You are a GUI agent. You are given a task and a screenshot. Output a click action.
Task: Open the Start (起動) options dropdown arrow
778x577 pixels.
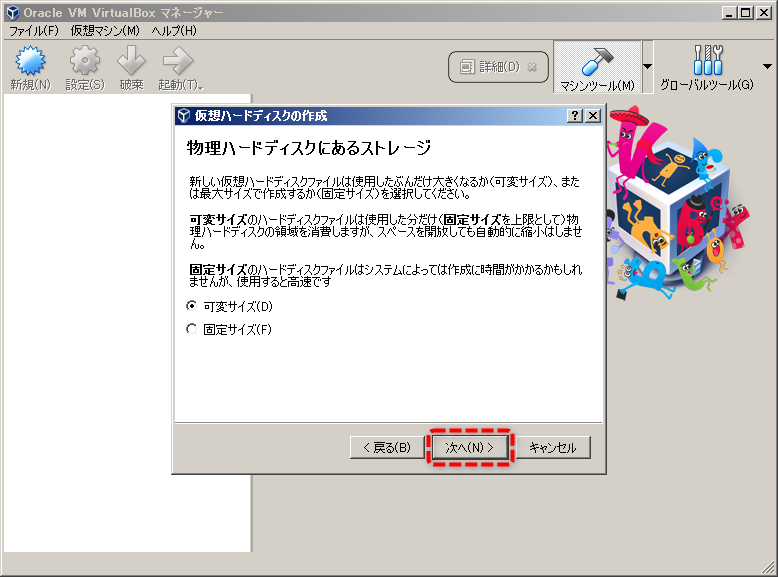click(200, 88)
